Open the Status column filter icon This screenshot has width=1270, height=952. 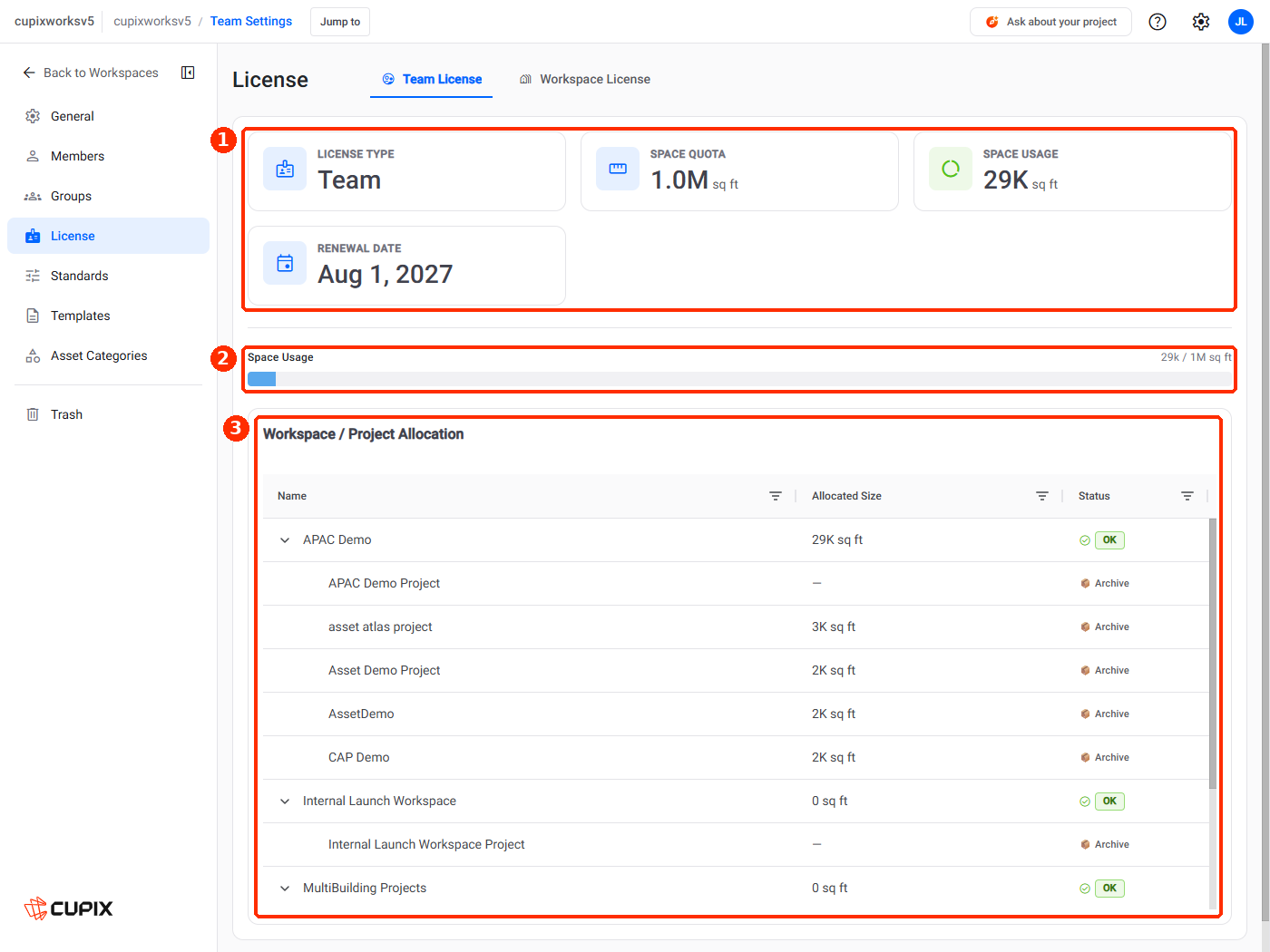1187,496
